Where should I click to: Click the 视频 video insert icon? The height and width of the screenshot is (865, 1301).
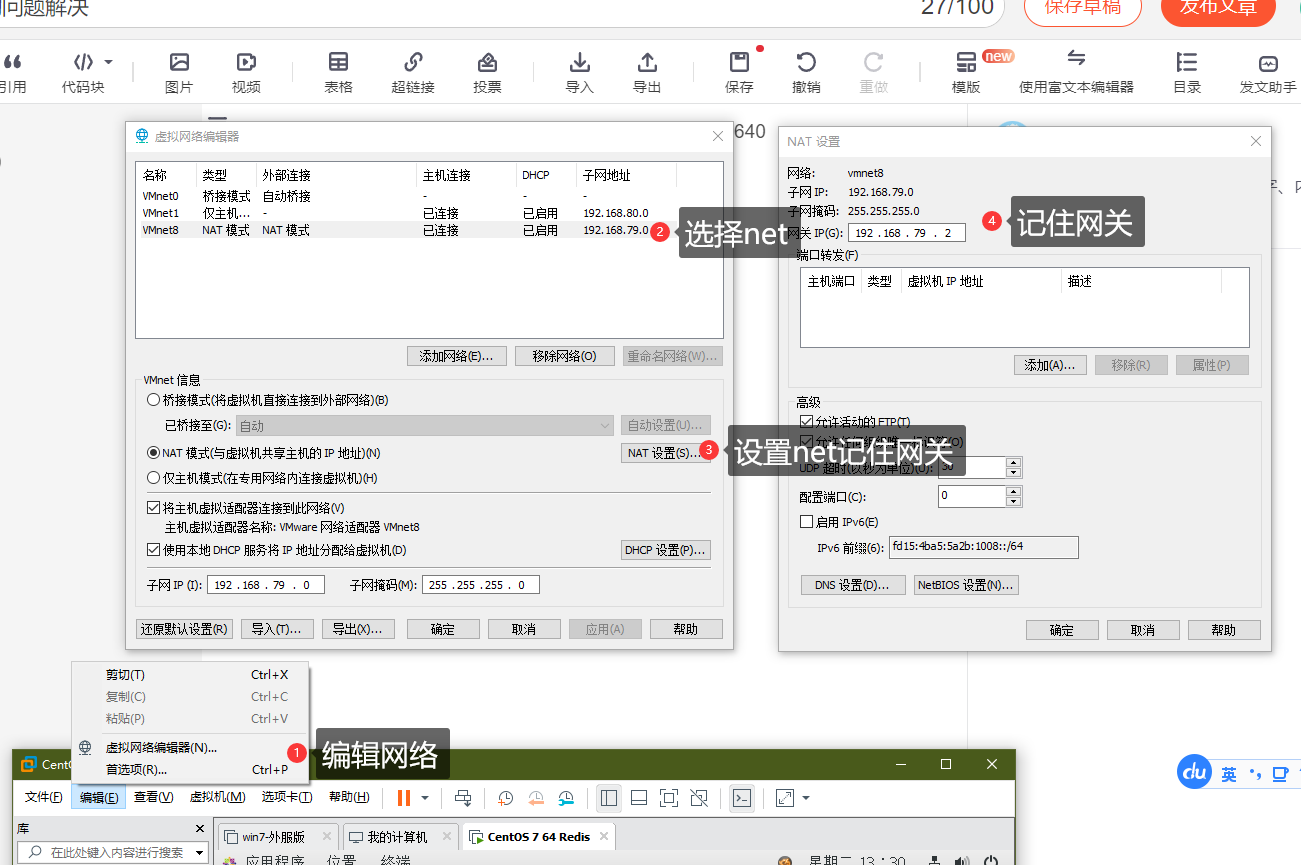[x=246, y=62]
